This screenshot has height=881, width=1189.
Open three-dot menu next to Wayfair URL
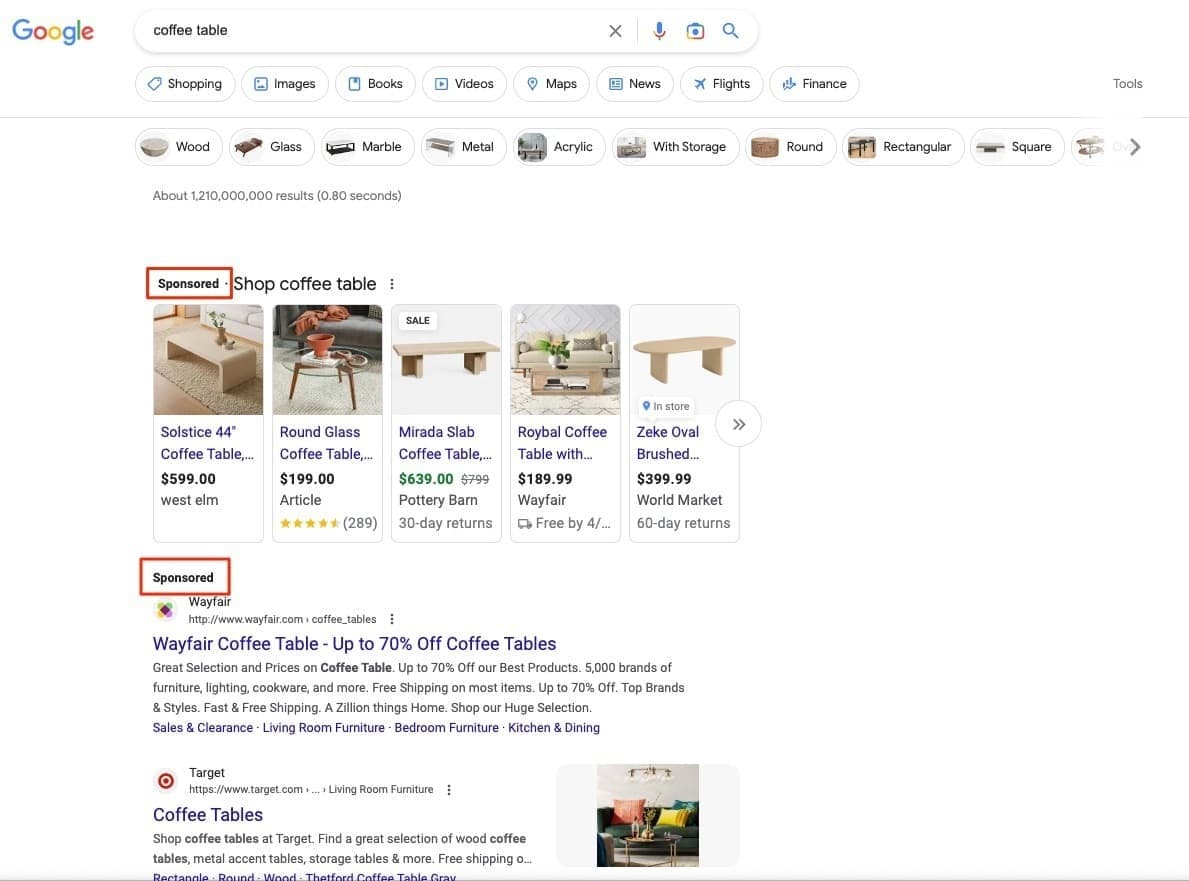click(392, 619)
